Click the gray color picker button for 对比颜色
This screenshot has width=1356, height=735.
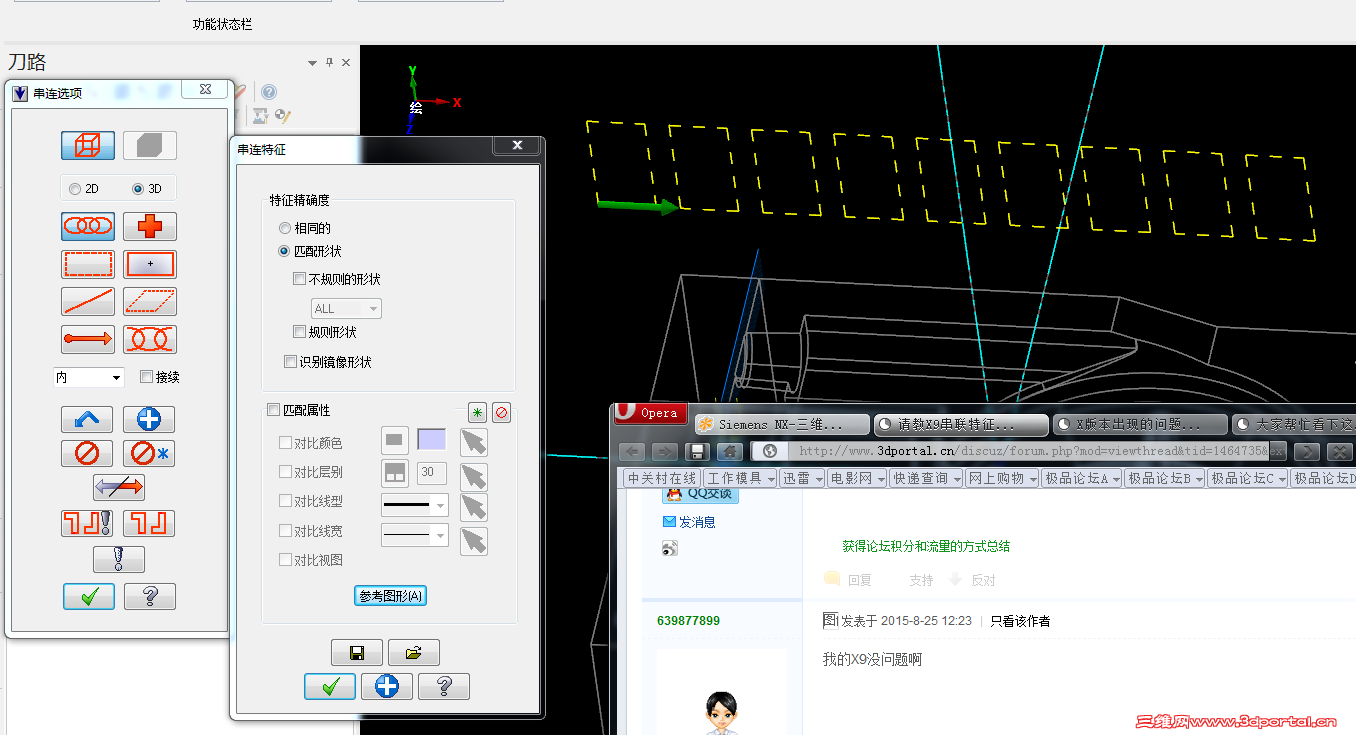(396, 439)
